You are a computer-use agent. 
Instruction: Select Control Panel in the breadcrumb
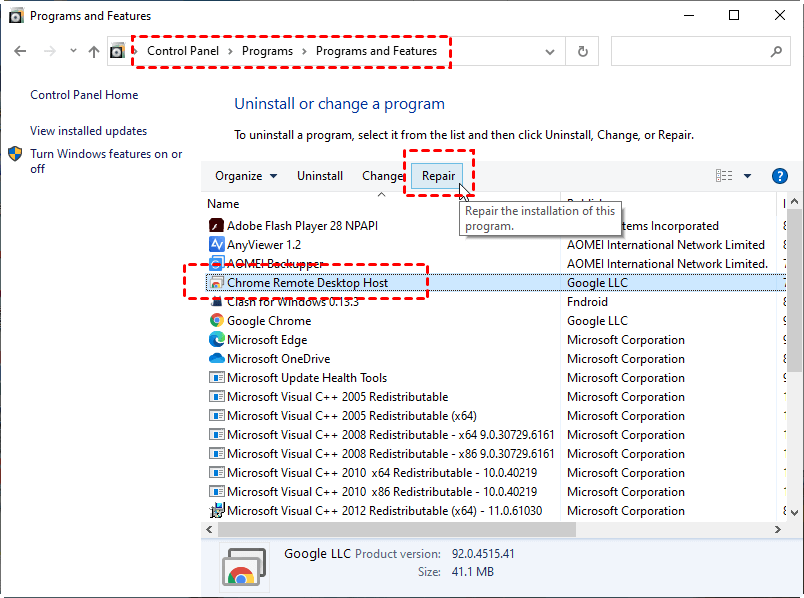click(x=183, y=51)
